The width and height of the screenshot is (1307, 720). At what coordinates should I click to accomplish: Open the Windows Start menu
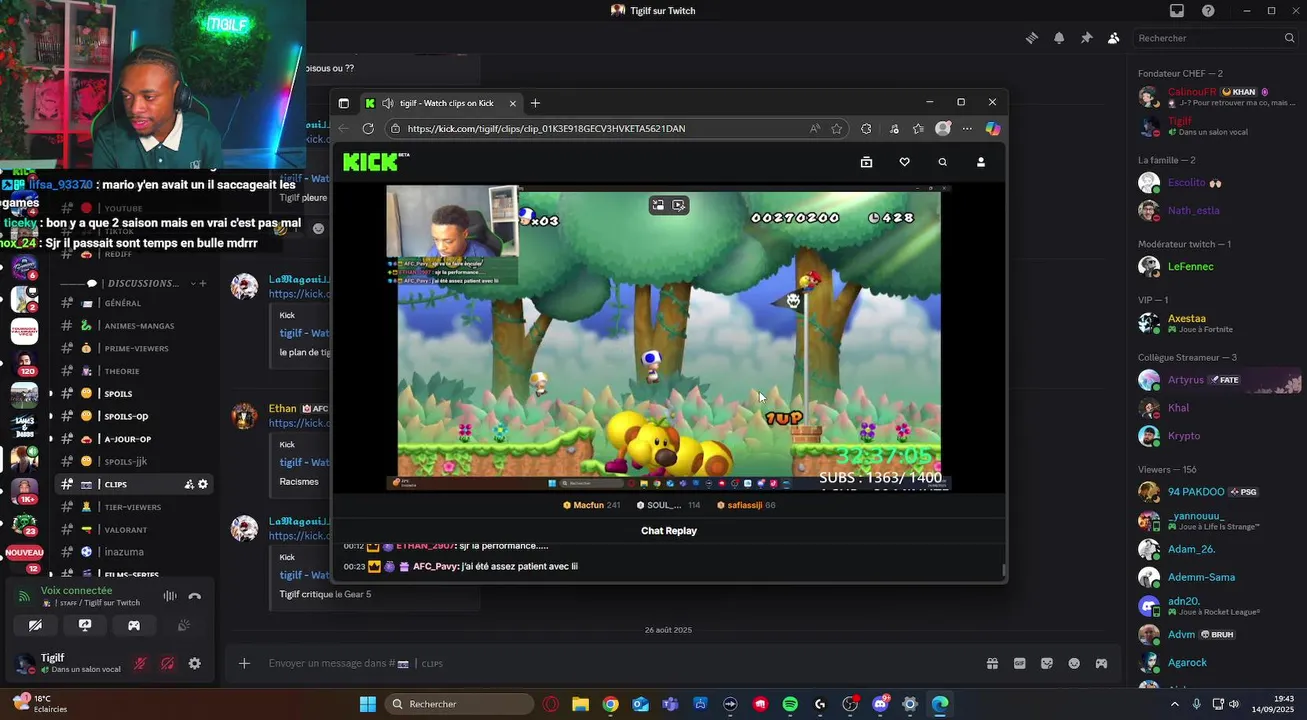tap(367, 704)
